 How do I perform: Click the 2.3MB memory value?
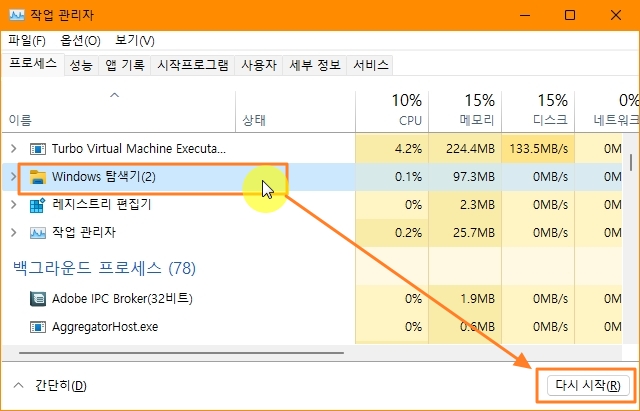[477, 204]
